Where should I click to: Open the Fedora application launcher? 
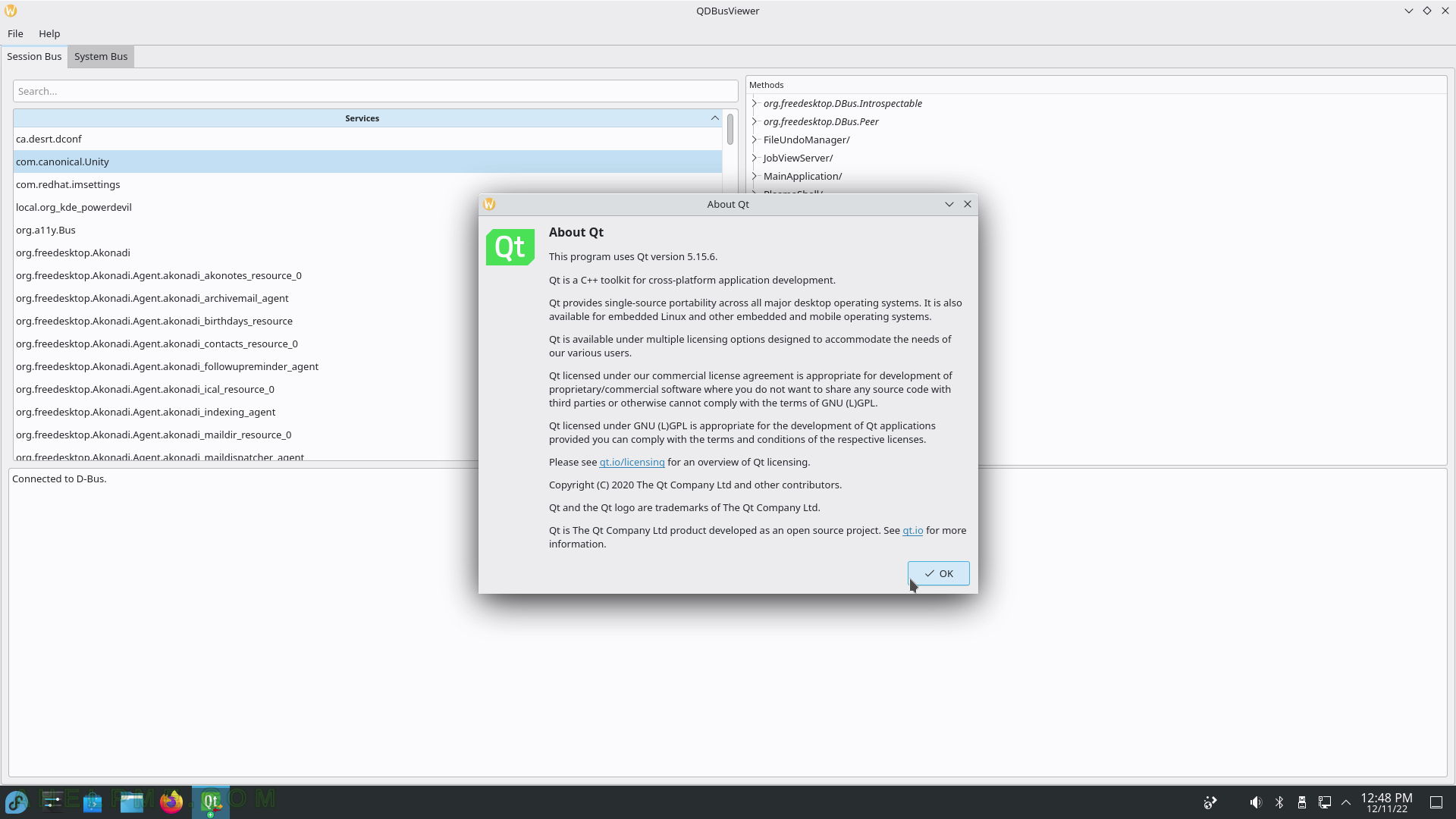17,802
